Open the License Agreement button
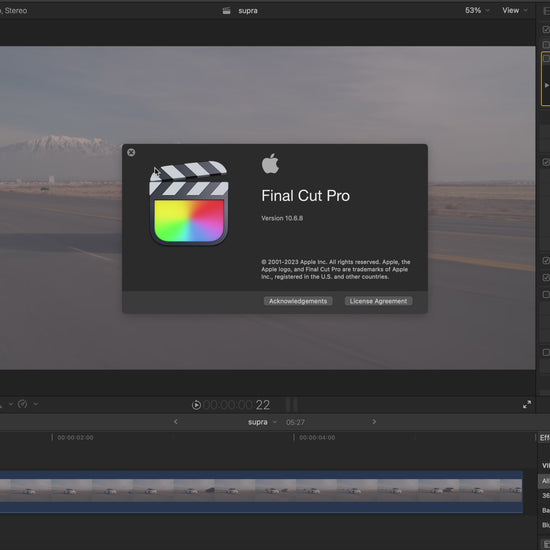 pos(378,301)
